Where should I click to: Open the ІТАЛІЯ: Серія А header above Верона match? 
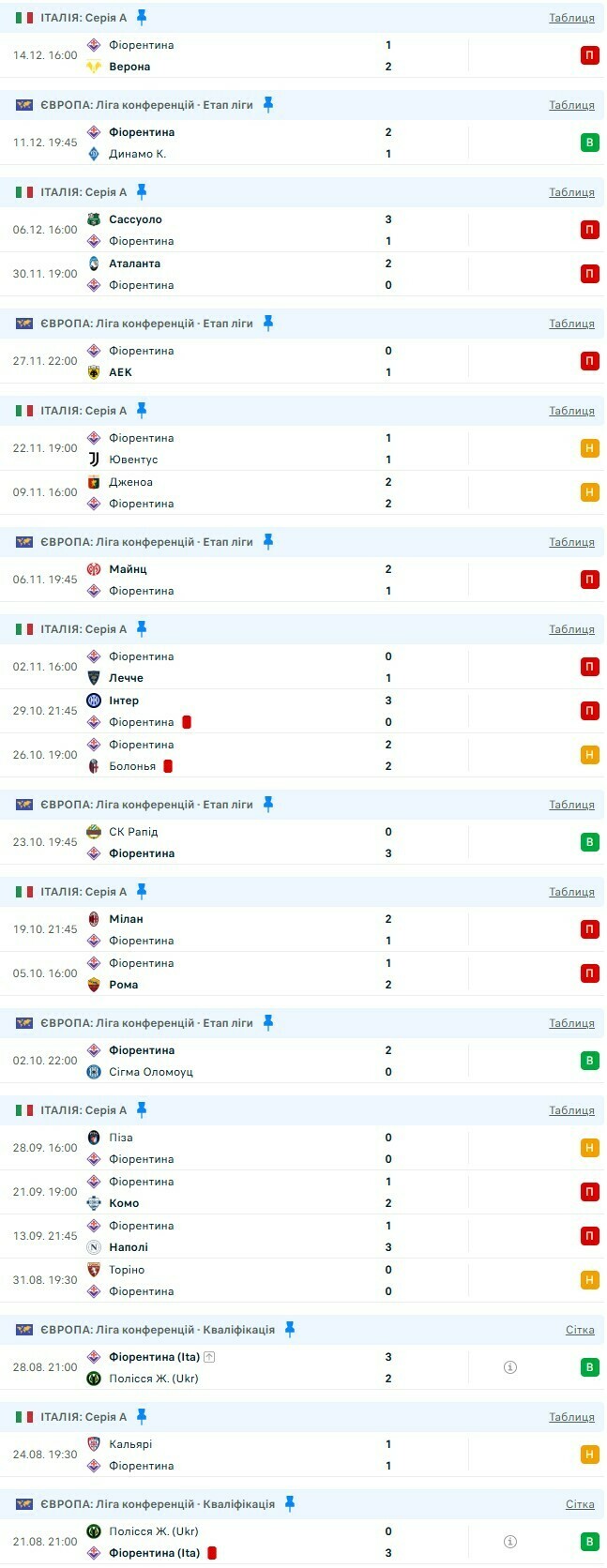click(83, 18)
